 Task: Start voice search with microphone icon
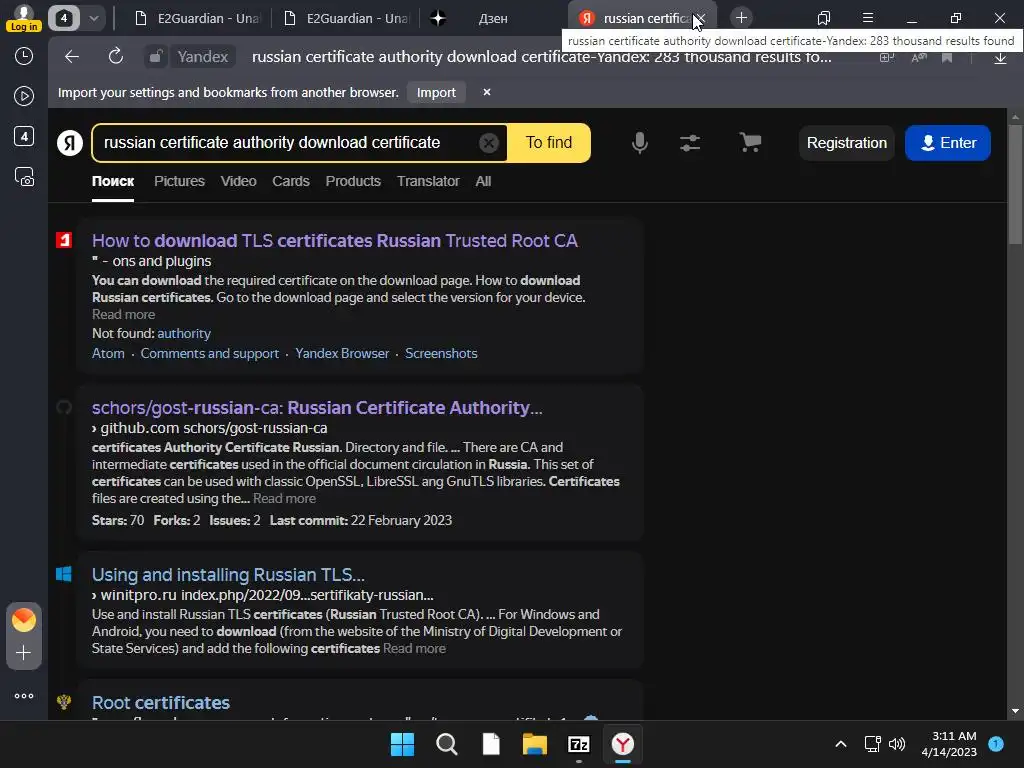point(640,142)
